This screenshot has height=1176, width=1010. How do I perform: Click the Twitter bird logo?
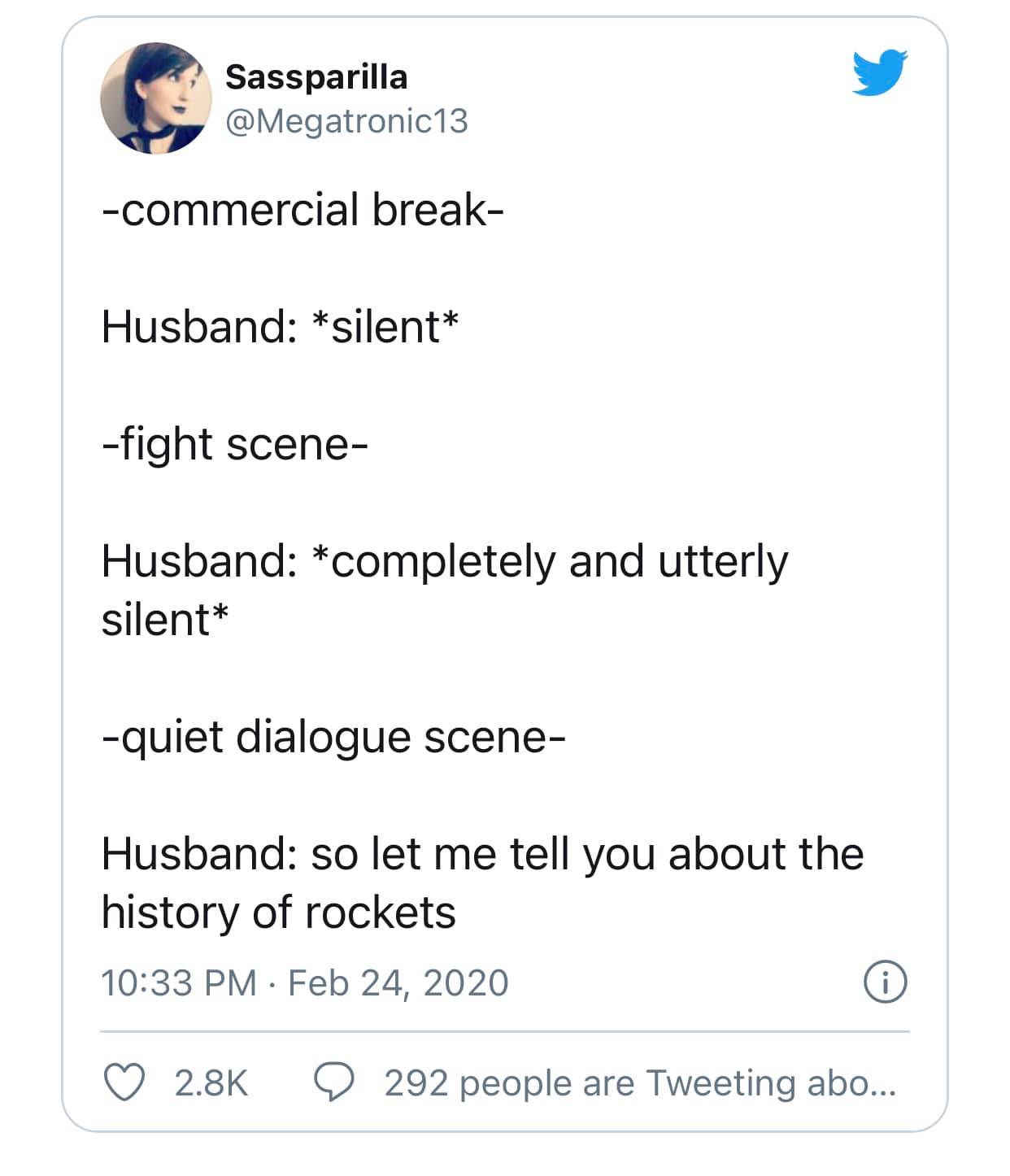[x=880, y=72]
